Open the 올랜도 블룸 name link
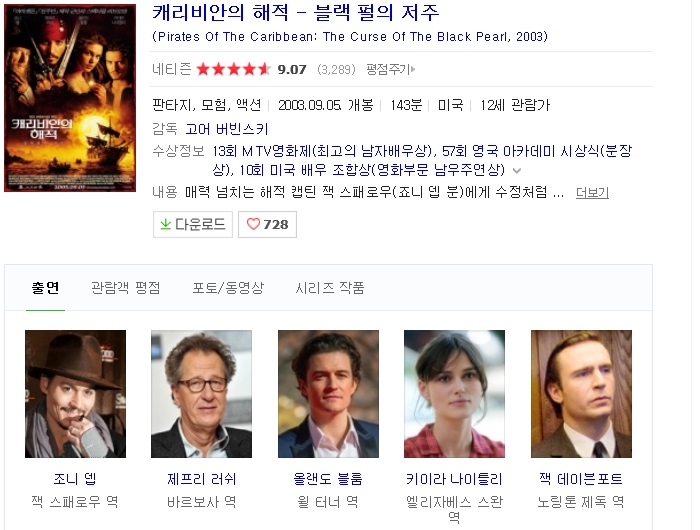Image resolution: width=700 pixels, height=530 pixels. click(328, 479)
